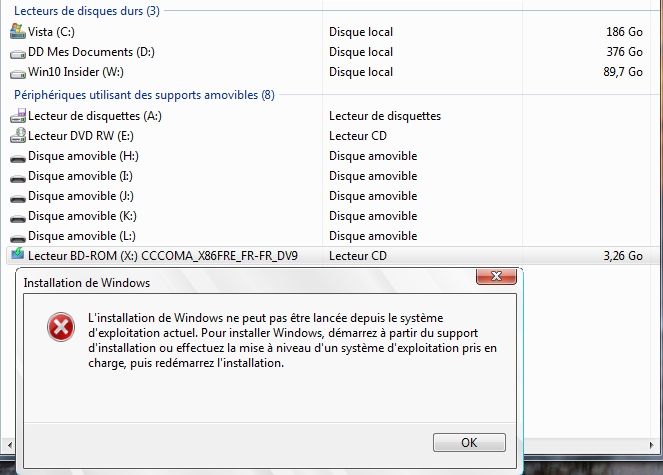Select the Vista (C:) drive name
The image size is (663, 475).
tap(51, 32)
